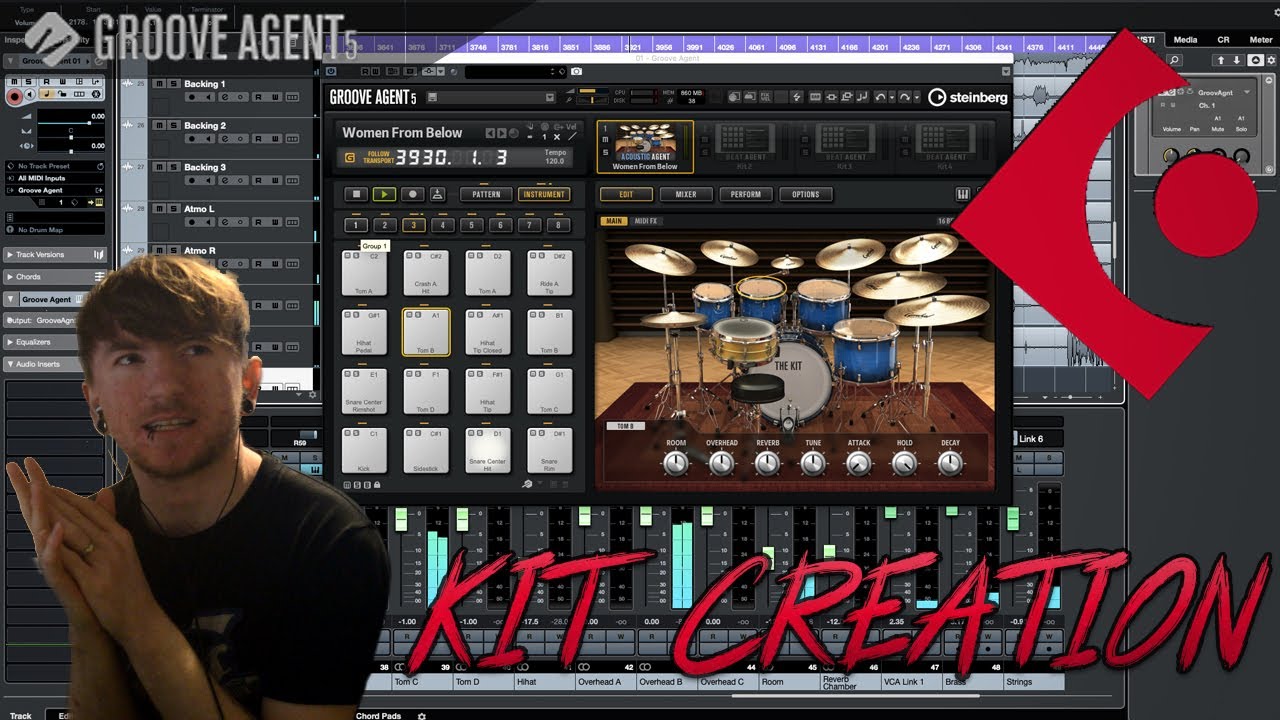Open the Mixer page tab
Screen dimensions: 1280x720
tap(686, 194)
